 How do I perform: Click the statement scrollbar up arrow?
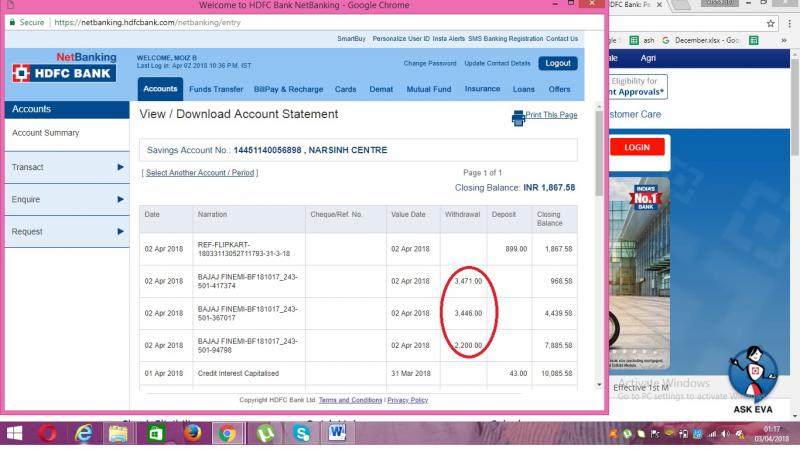[x=599, y=106]
